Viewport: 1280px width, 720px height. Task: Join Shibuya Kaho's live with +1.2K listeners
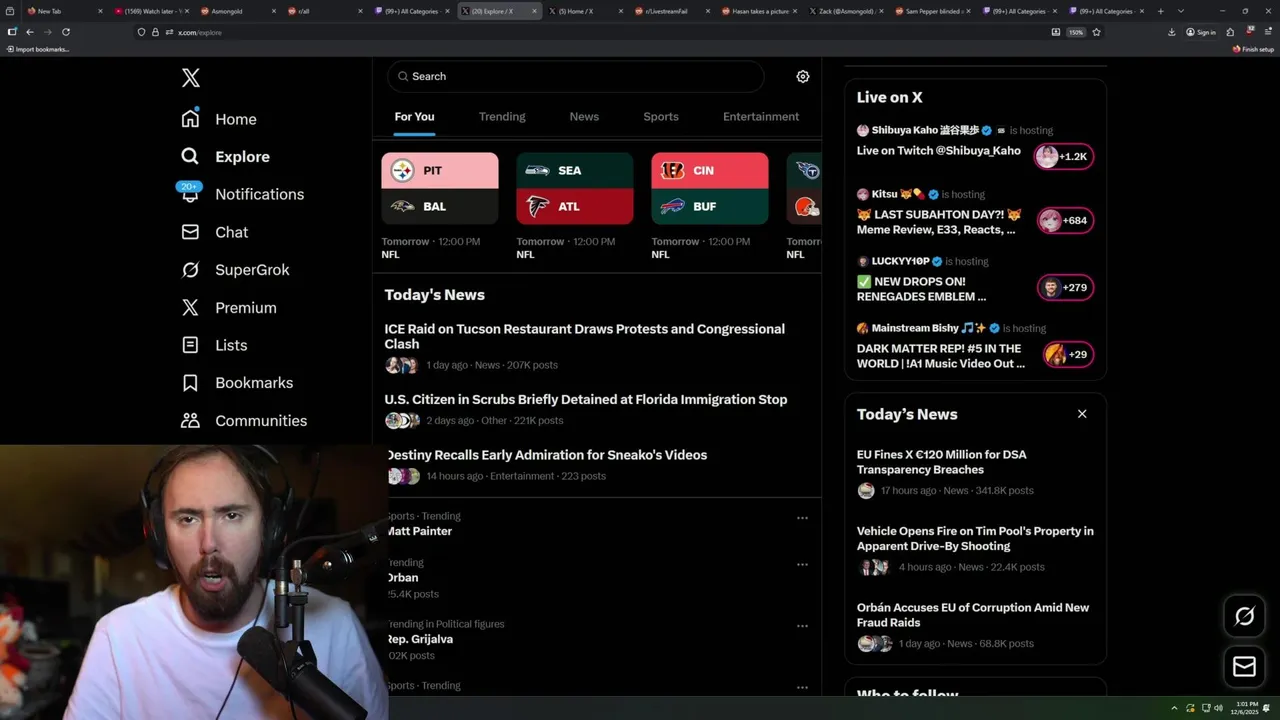tap(1064, 157)
